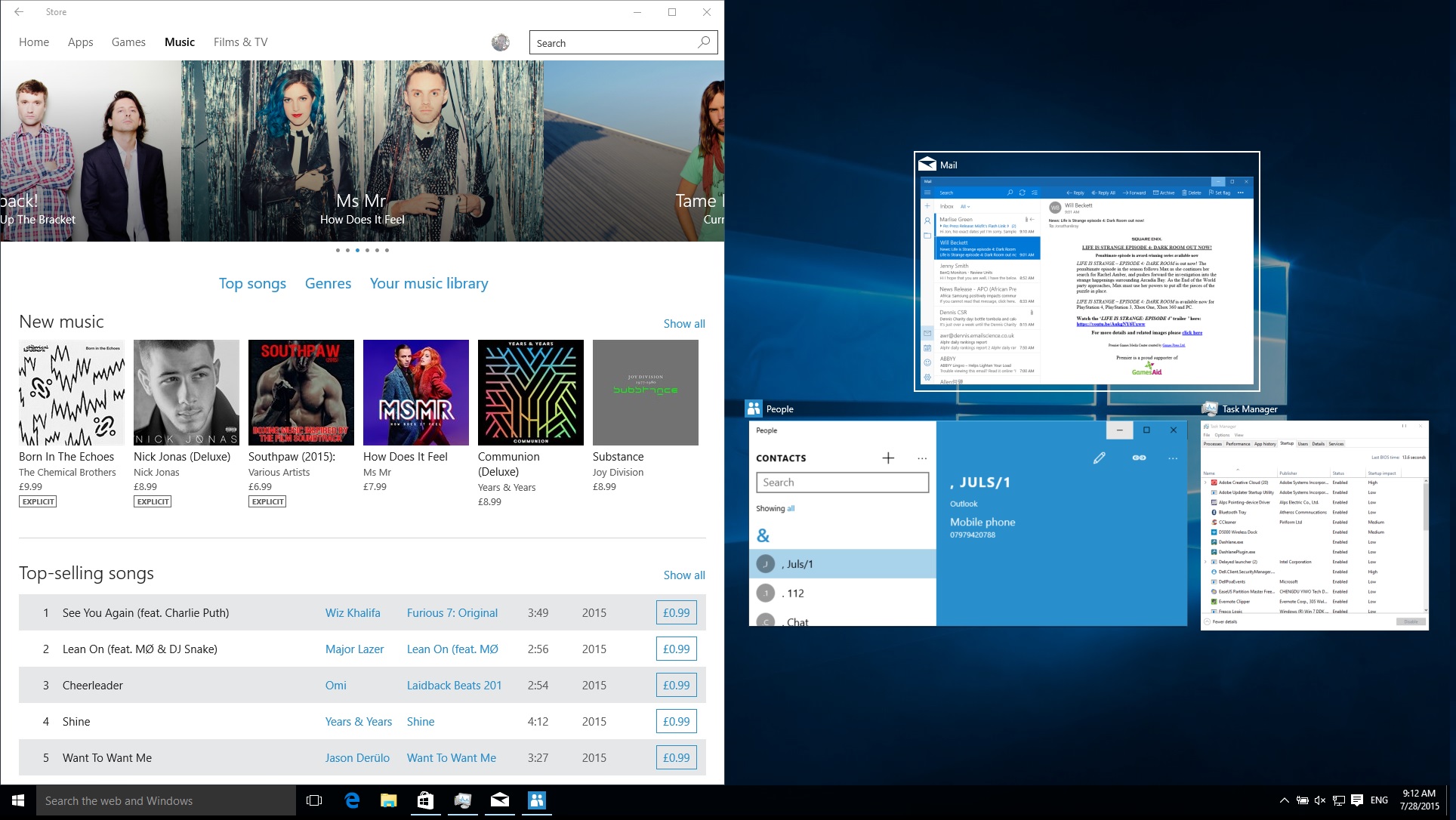
Task: Click the Reply icon in Mail's toolbar
Action: pyautogui.click(x=1075, y=193)
